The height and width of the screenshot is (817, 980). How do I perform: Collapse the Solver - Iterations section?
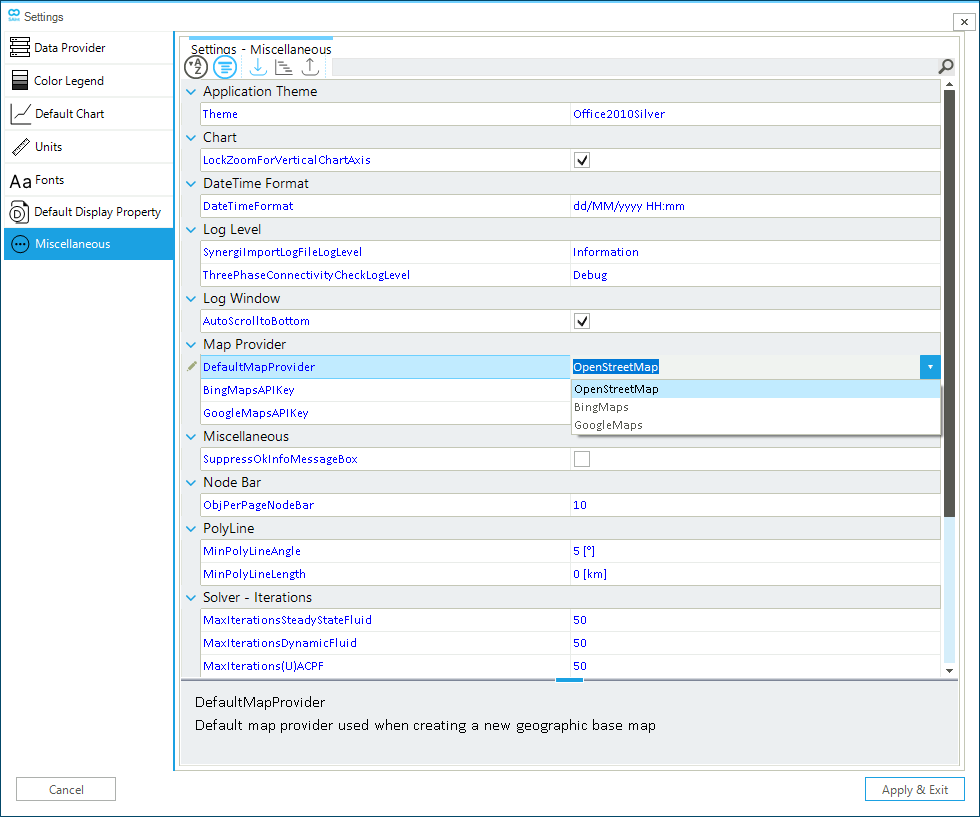(x=192, y=598)
